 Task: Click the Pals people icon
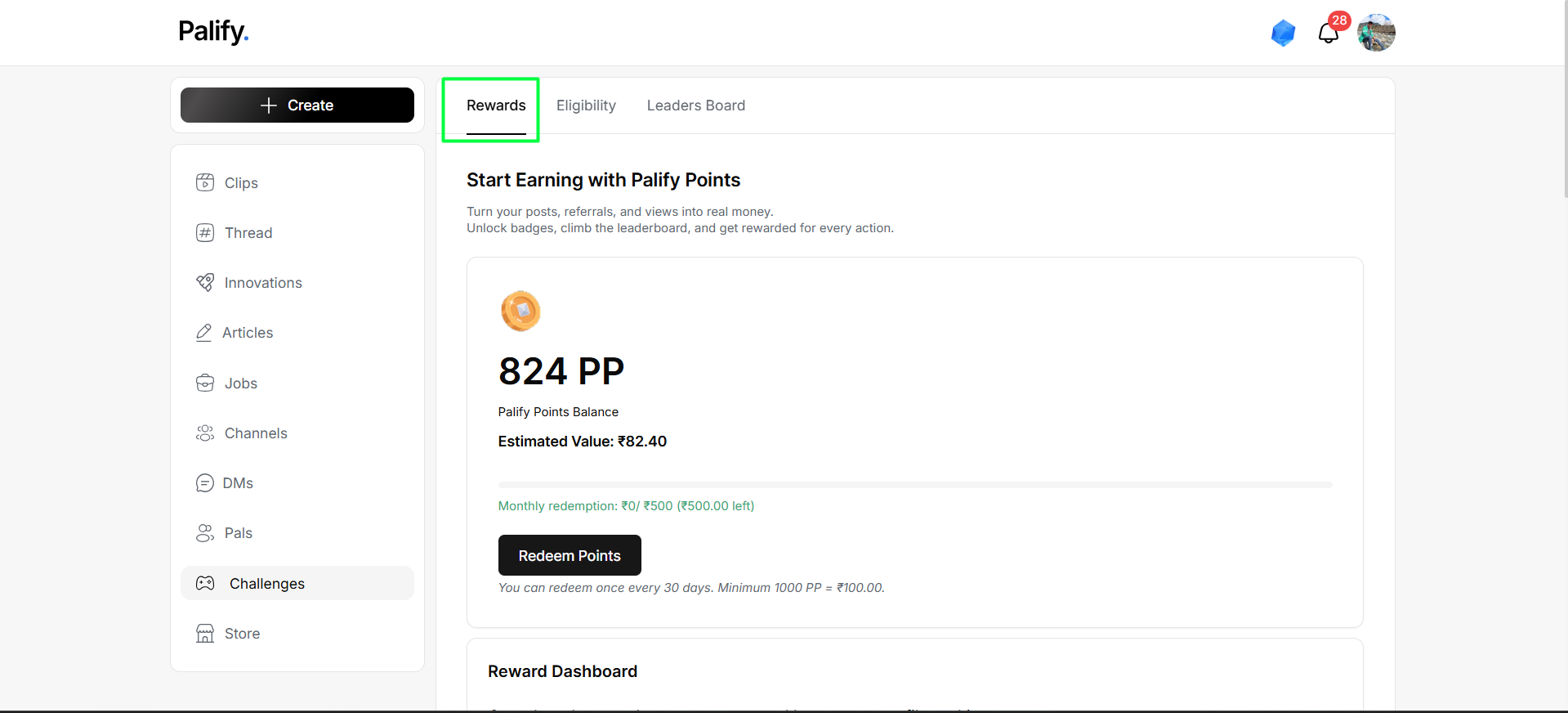205,532
